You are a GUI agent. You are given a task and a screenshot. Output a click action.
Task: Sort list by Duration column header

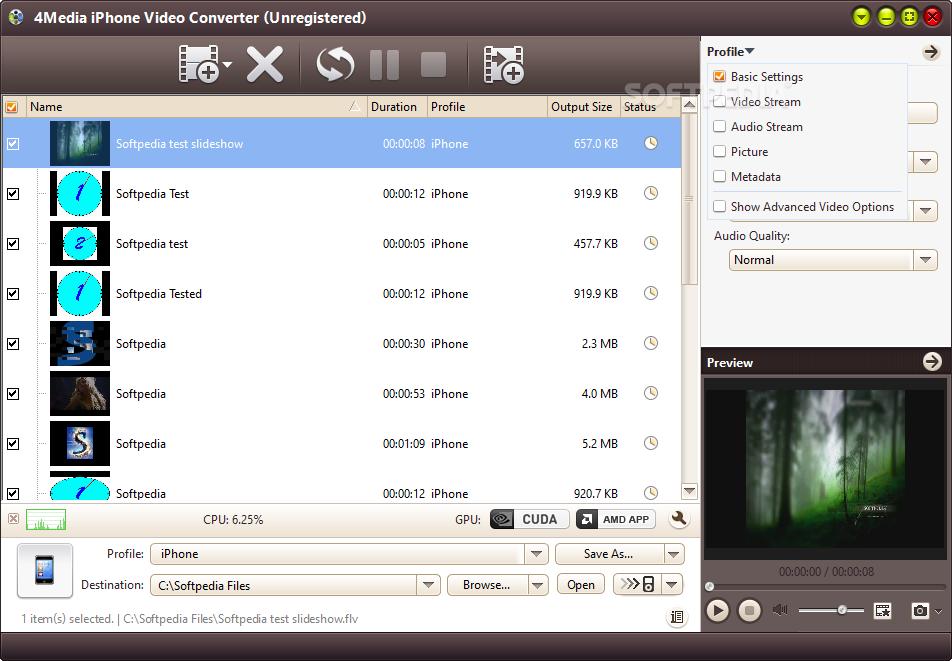(397, 107)
